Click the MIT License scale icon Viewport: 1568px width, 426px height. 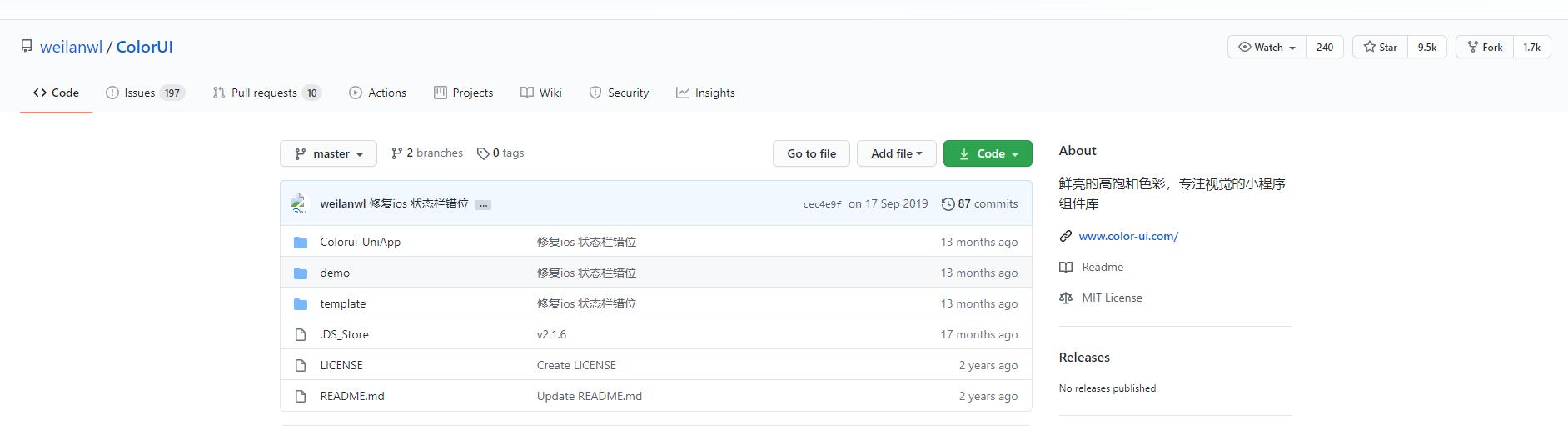1065,298
